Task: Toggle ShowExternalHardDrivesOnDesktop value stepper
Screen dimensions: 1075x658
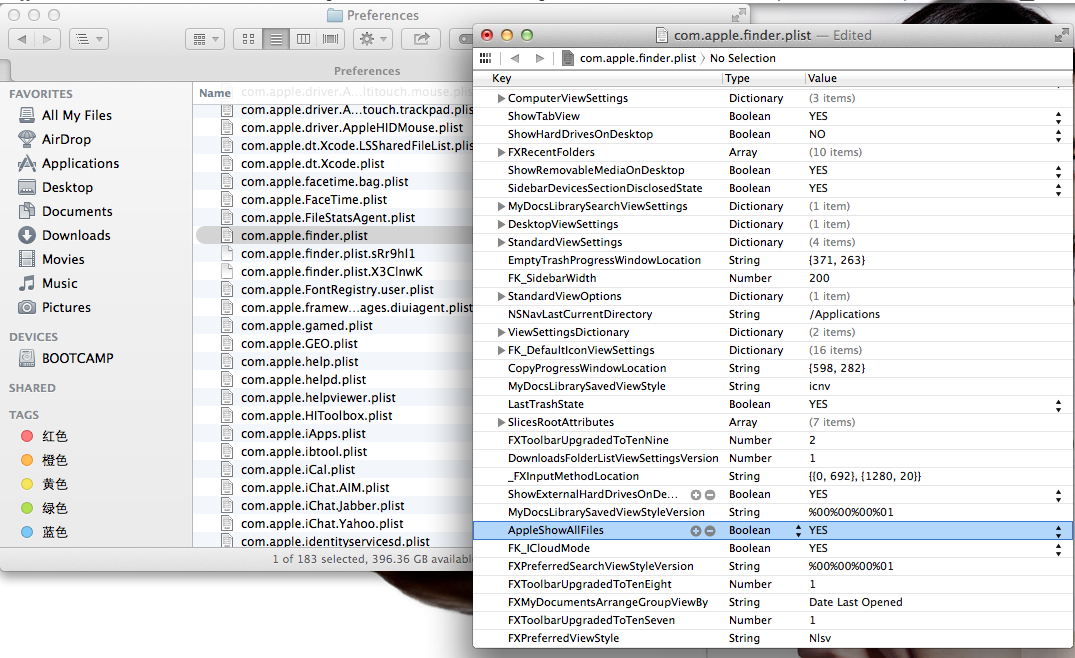Action: point(1059,494)
